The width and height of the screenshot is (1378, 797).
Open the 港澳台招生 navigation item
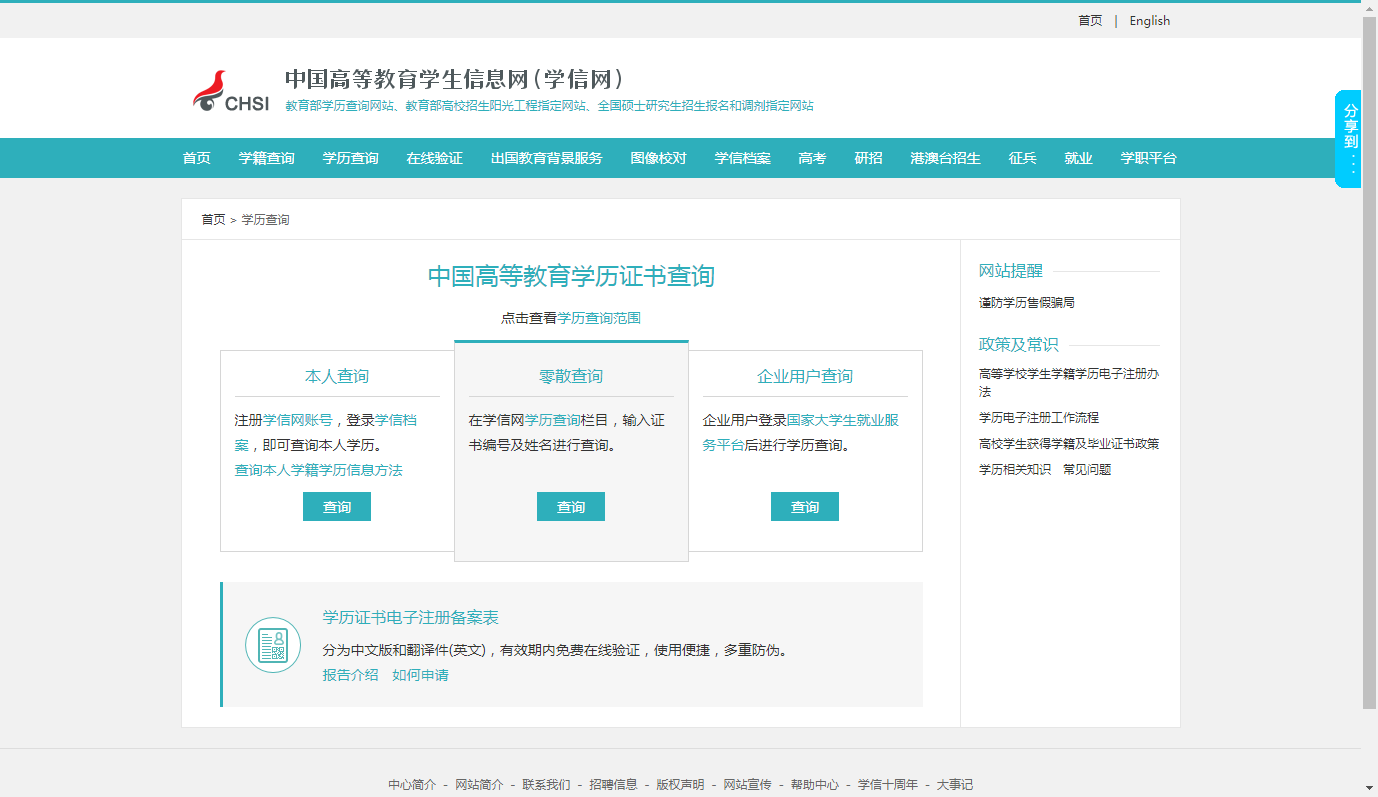pos(946,158)
